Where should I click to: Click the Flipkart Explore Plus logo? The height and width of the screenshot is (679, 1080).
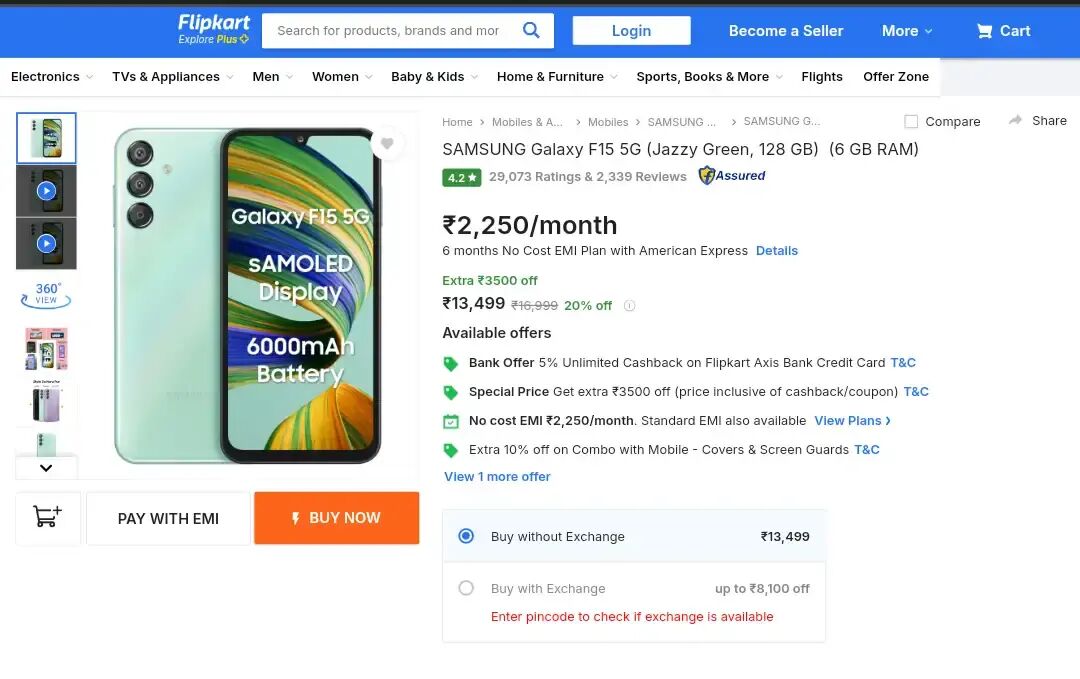click(214, 29)
